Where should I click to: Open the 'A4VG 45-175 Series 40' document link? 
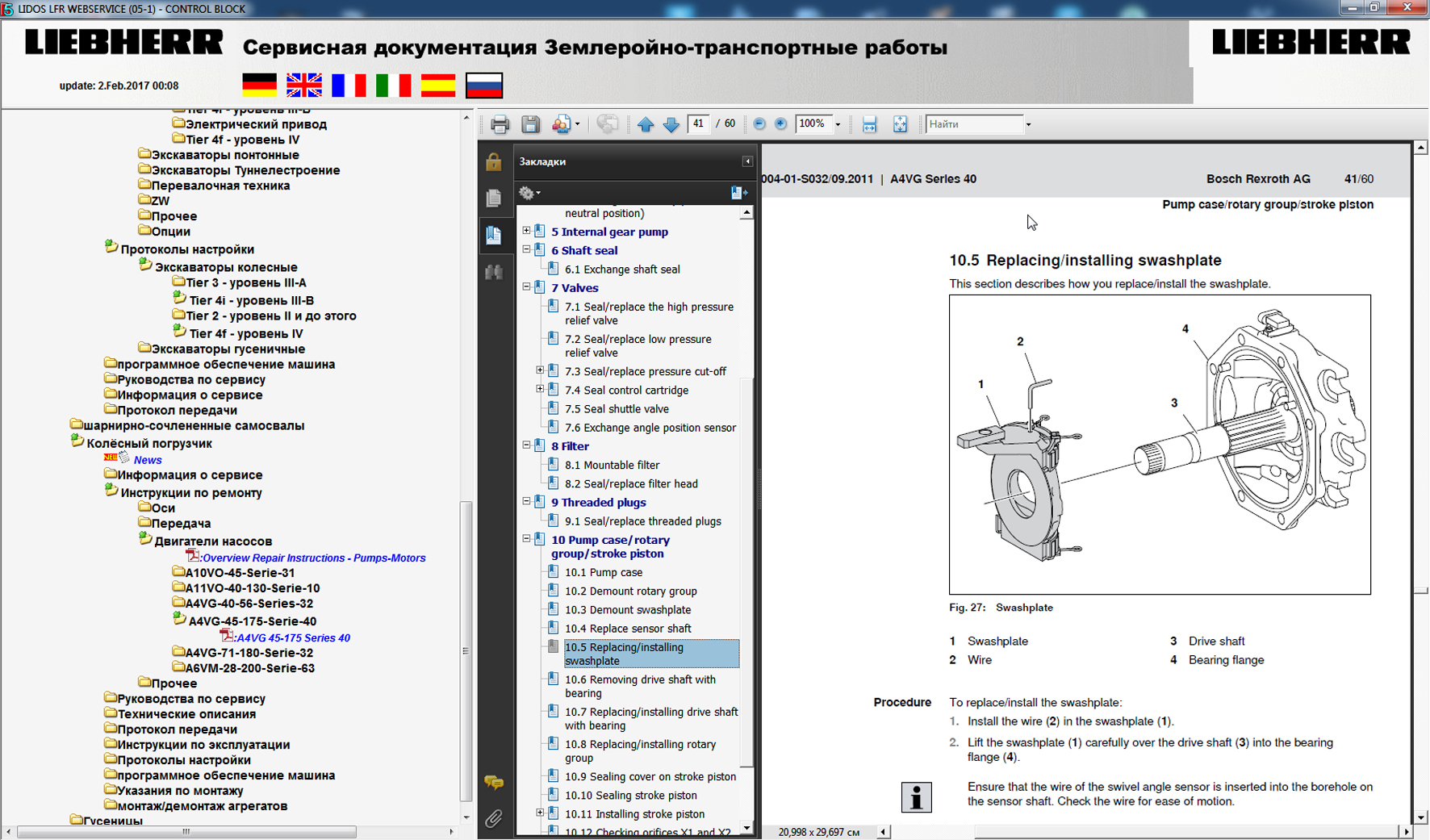(x=293, y=637)
